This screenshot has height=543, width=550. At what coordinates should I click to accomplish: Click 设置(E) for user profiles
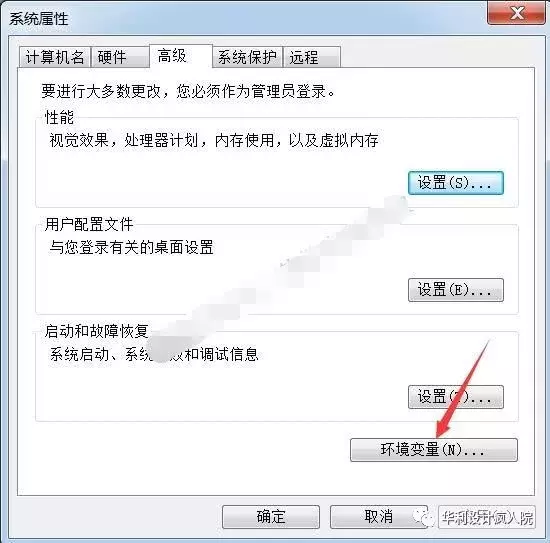click(x=456, y=290)
